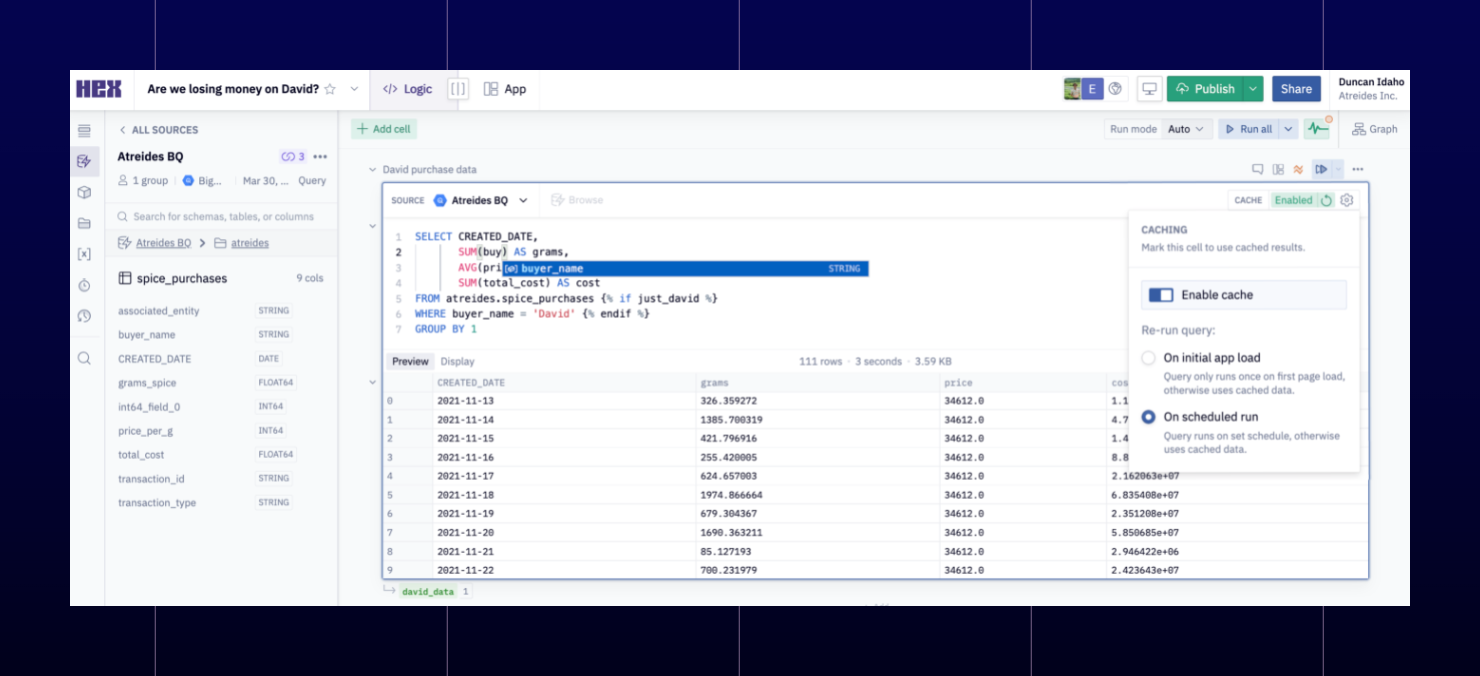Click the atreides schema breadcrumb link
1480x676 pixels.
coord(250,243)
